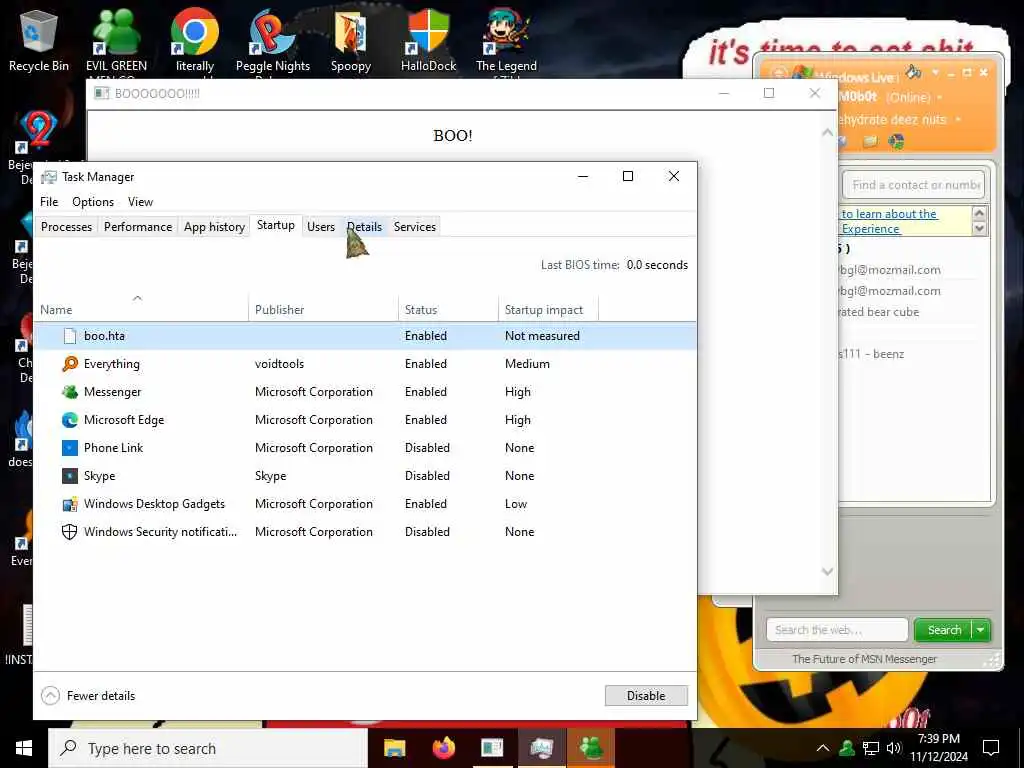Switch to the Processes tab

coord(66,227)
